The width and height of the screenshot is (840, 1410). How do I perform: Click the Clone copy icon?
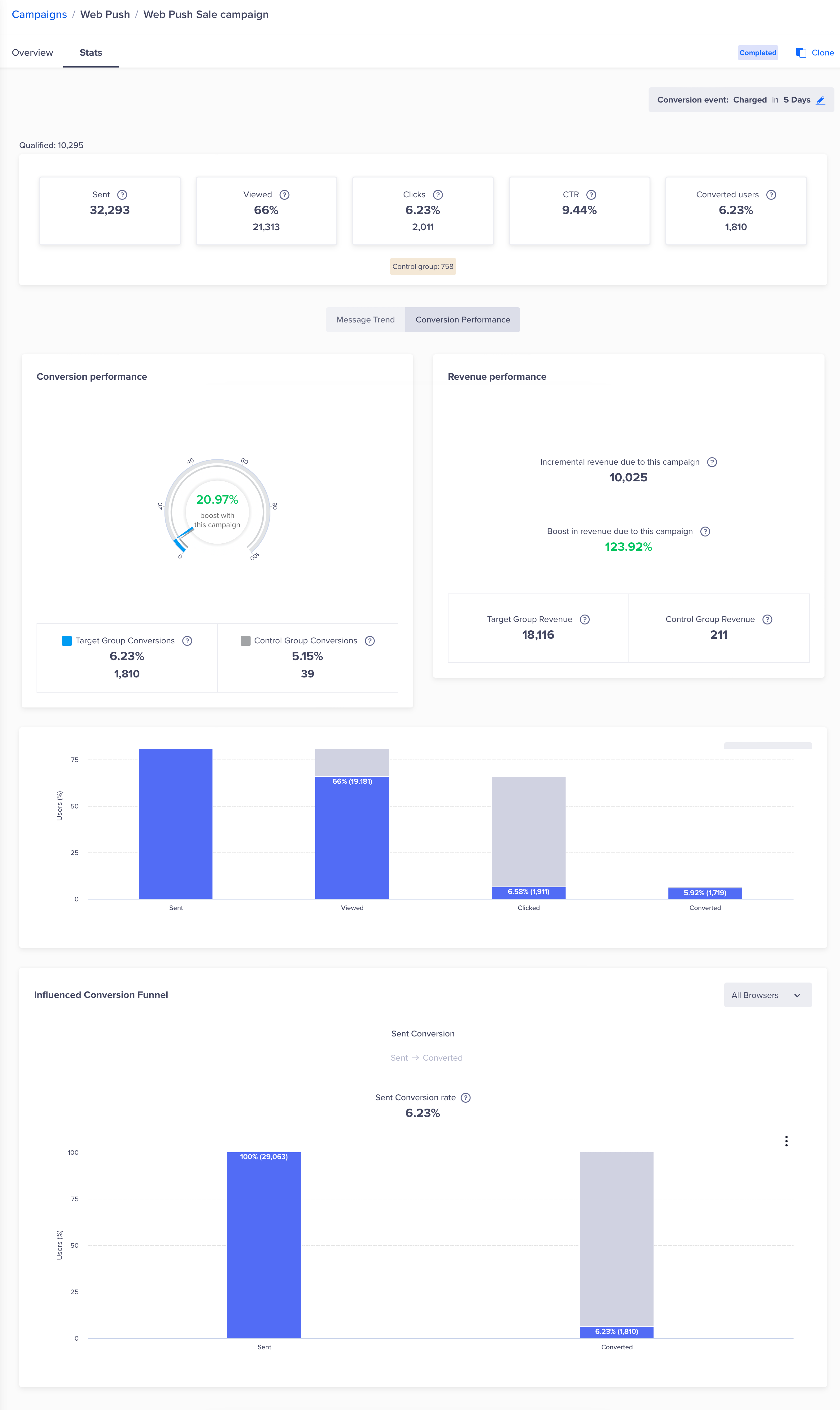pos(801,53)
